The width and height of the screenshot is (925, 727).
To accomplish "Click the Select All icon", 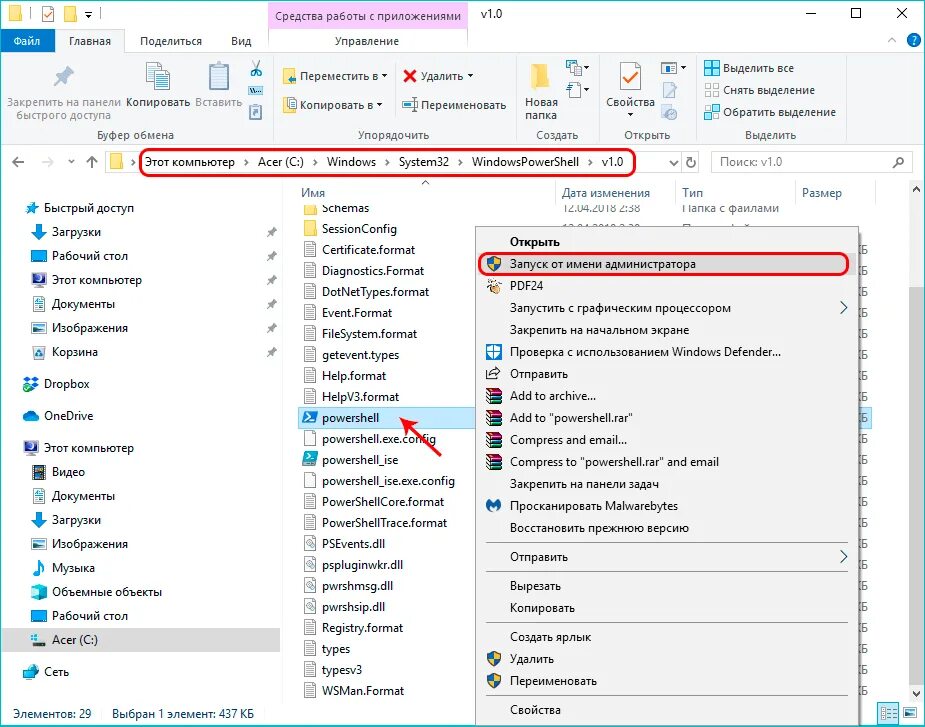I will pyautogui.click(x=712, y=68).
